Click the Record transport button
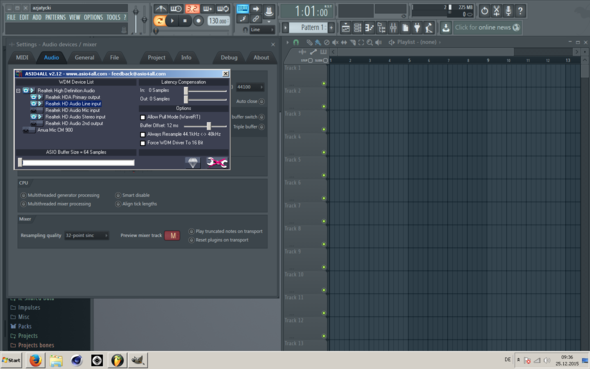 tap(198, 21)
